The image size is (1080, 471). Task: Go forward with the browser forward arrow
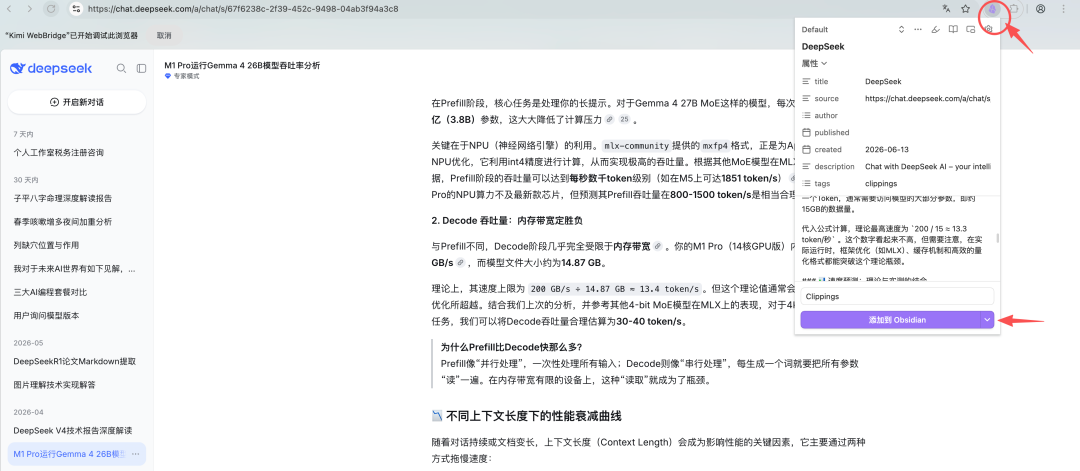(30, 9)
